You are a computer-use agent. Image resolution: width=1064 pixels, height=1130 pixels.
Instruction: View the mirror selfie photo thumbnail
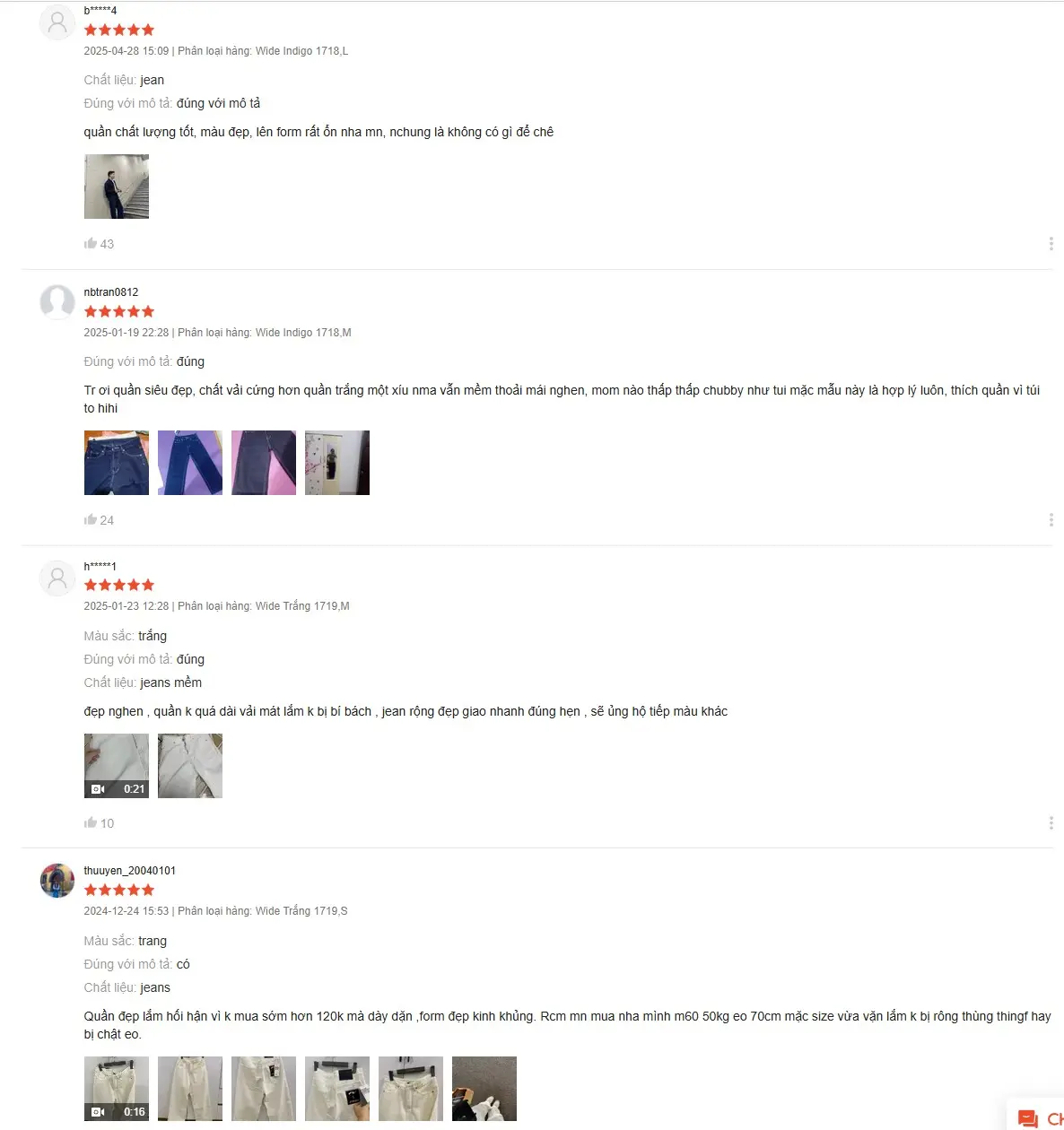click(337, 463)
